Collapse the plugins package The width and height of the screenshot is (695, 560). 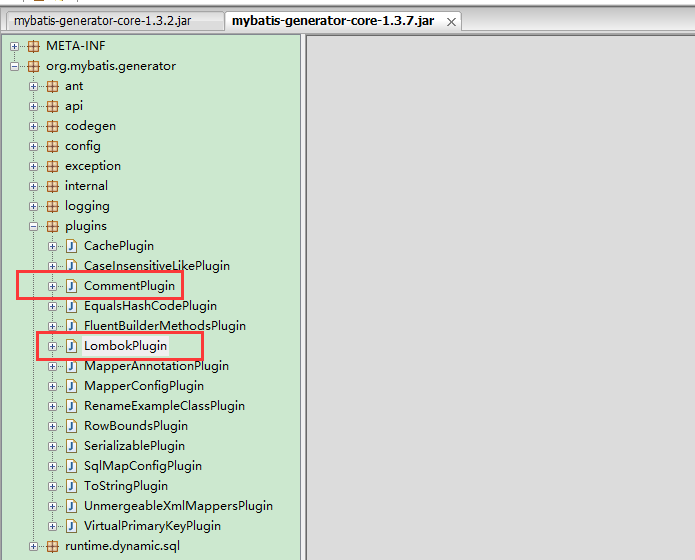[33, 227]
